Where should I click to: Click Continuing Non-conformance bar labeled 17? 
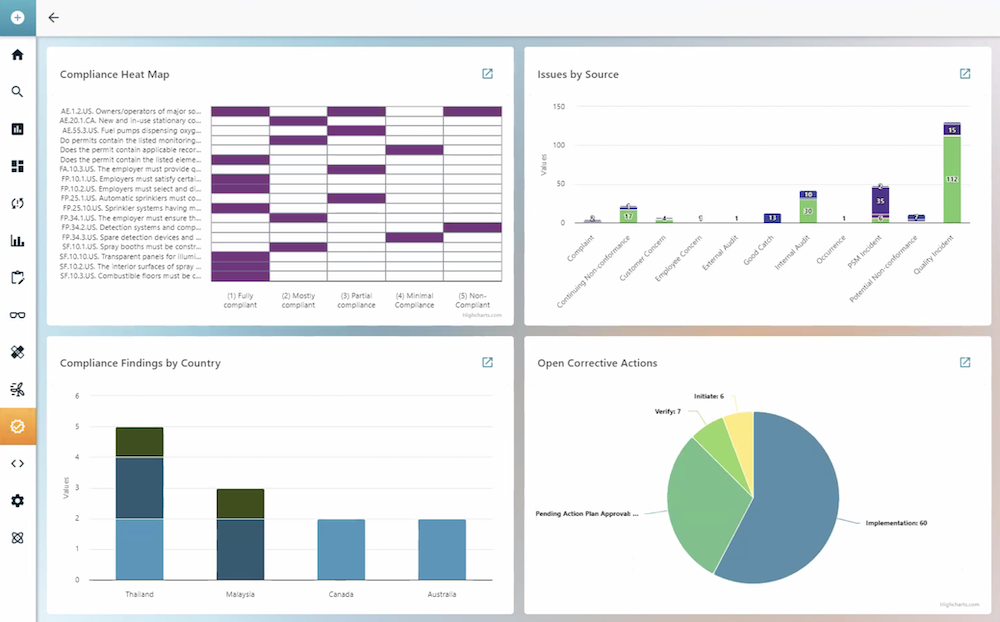tap(628, 216)
